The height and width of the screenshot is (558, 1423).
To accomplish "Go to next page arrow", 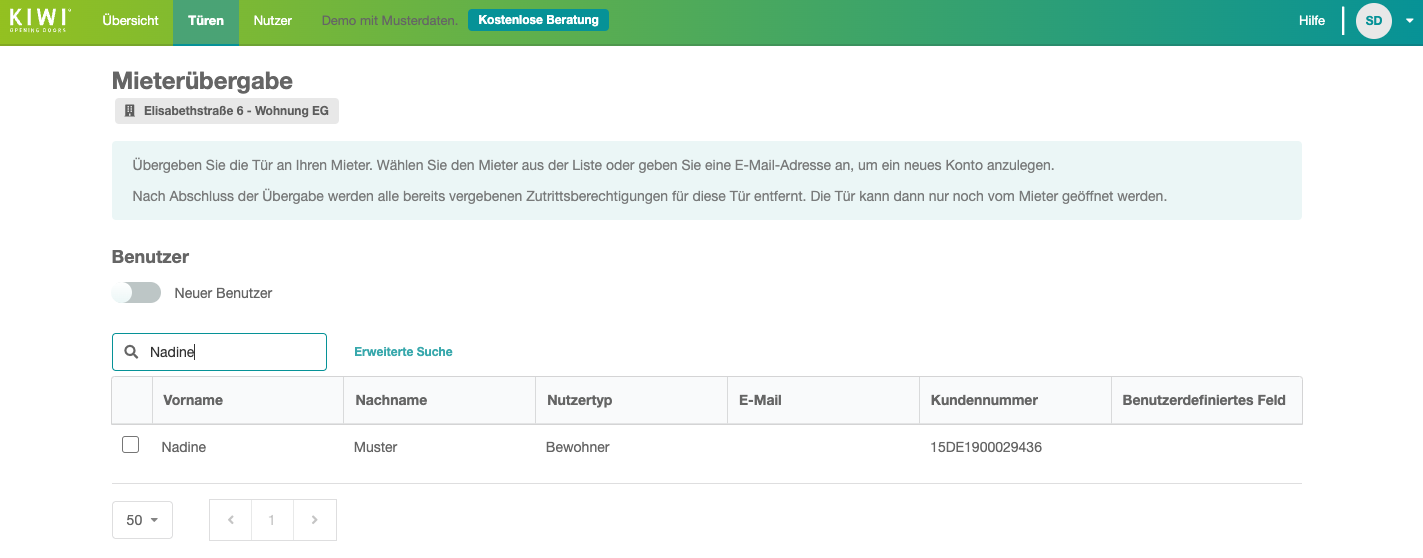I will pos(315,520).
